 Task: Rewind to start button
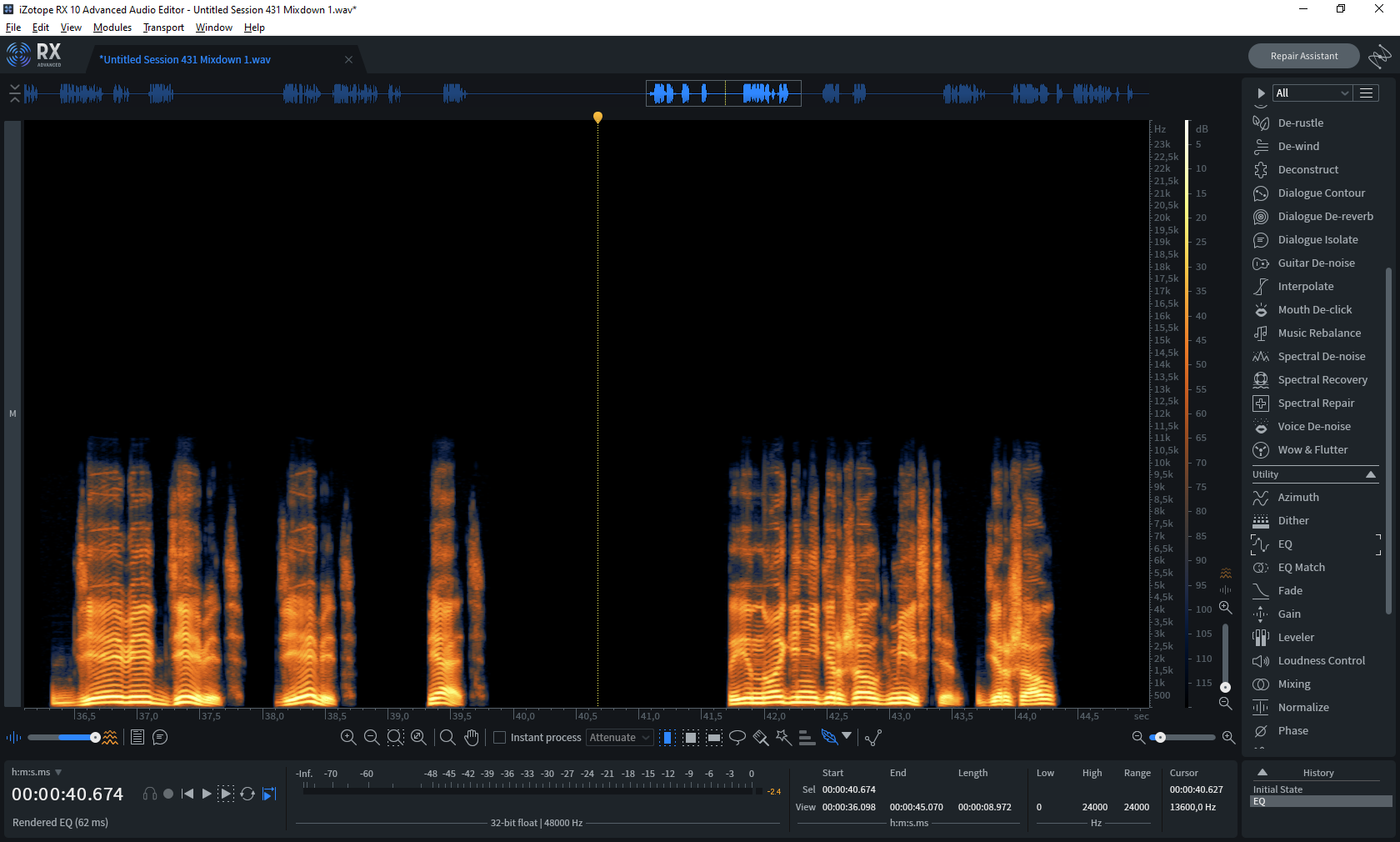[x=187, y=794]
